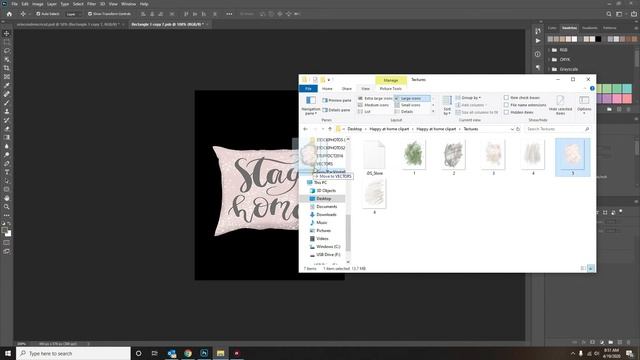Select the Pen tool
The width and height of the screenshot is (640, 360).
click(7, 163)
